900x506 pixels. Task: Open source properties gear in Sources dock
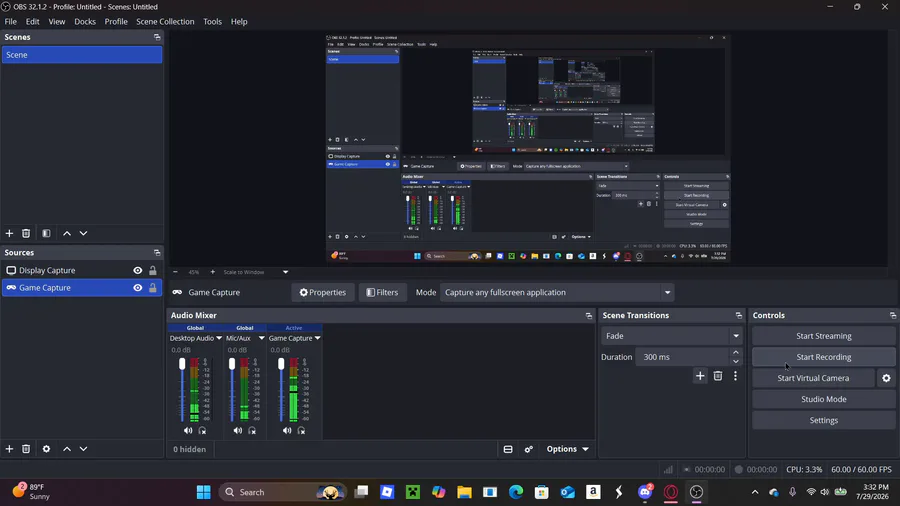coord(46,449)
